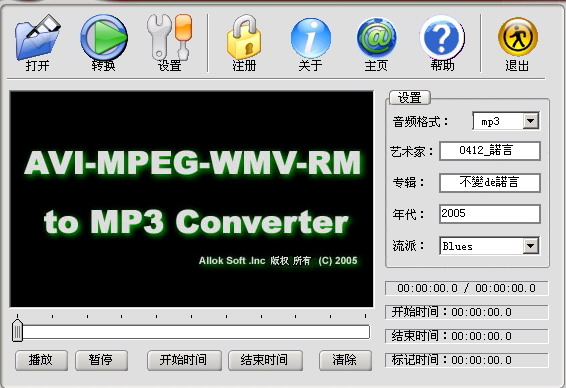Click the 播放 button
This screenshot has height=388, width=566.
click(x=41, y=360)
